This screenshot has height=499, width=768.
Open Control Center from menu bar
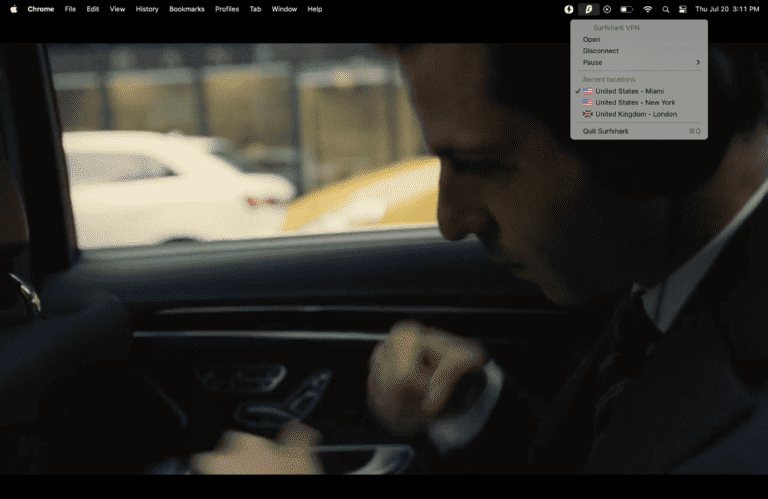tap(683, 9)
